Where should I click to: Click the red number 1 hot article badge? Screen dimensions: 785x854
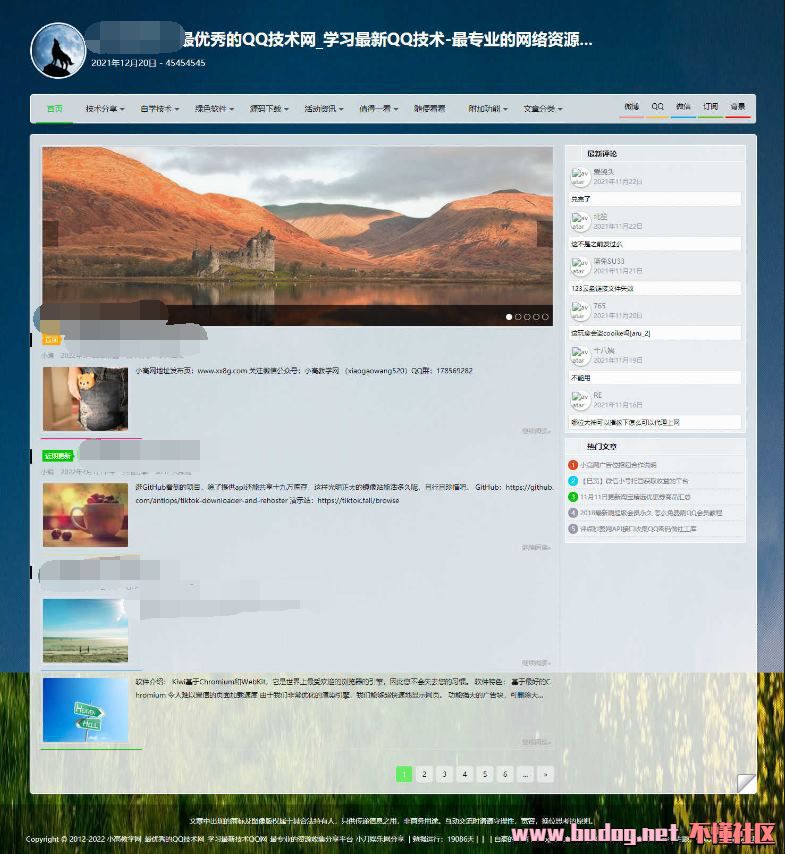[x=573, y=465]
